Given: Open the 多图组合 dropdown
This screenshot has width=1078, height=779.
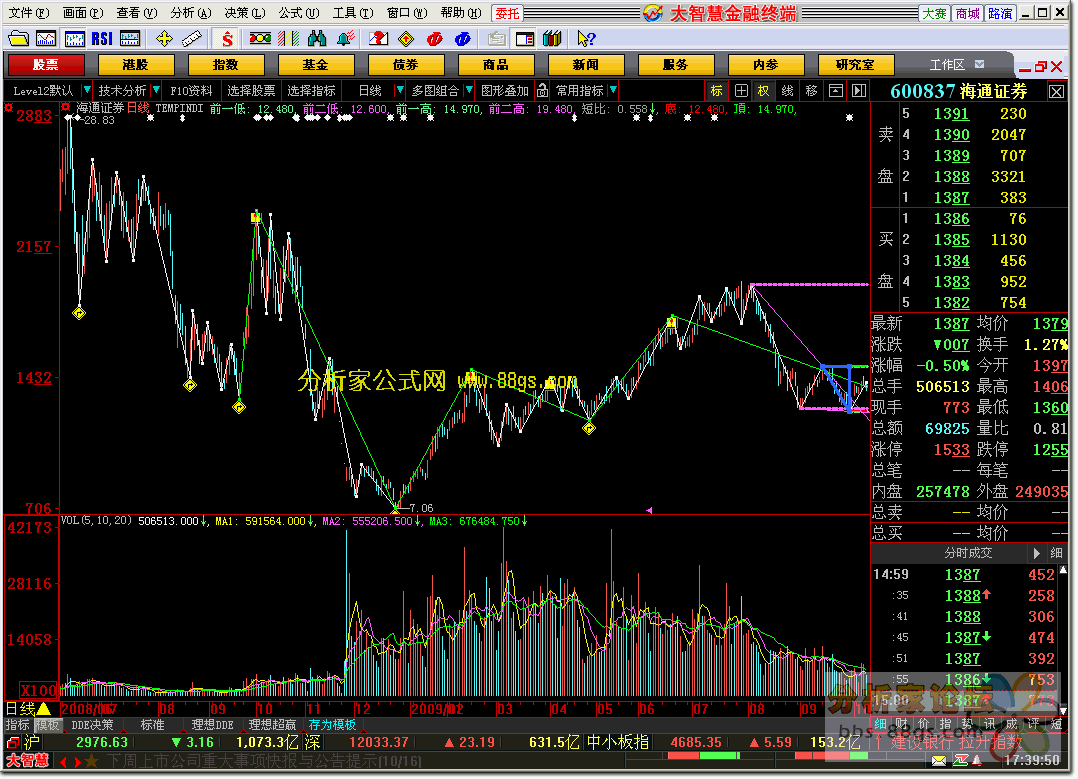Looking at the screenshot, I should click(469, 90).
